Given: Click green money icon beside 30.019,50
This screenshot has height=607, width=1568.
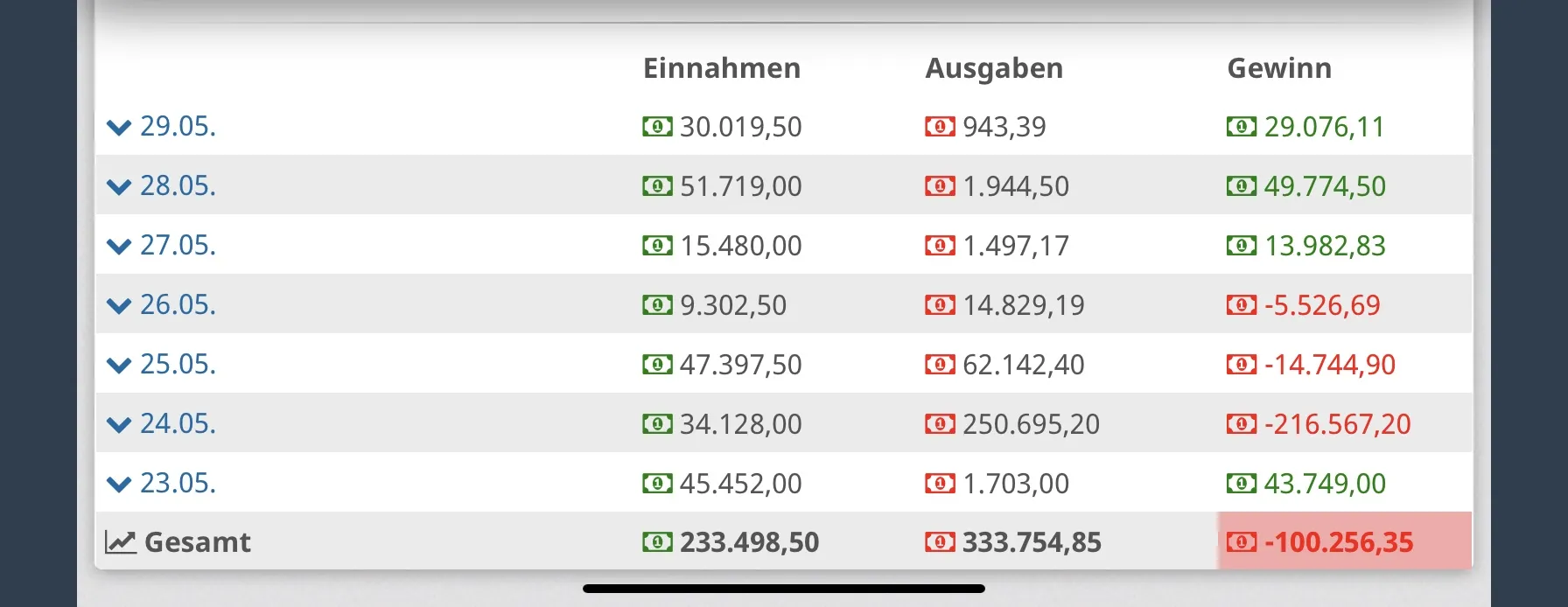Looking at the screenshot, I should [657, 127].
